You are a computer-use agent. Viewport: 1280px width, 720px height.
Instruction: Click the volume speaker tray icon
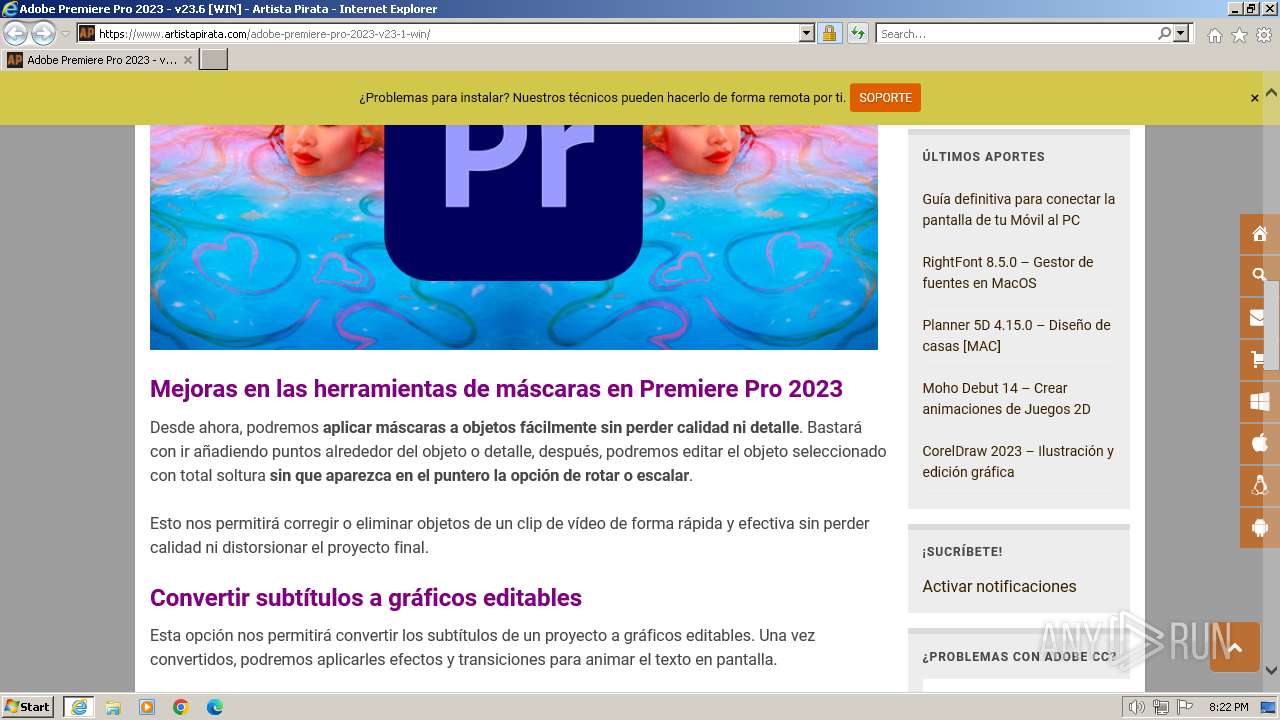(x=1137, y=707)
